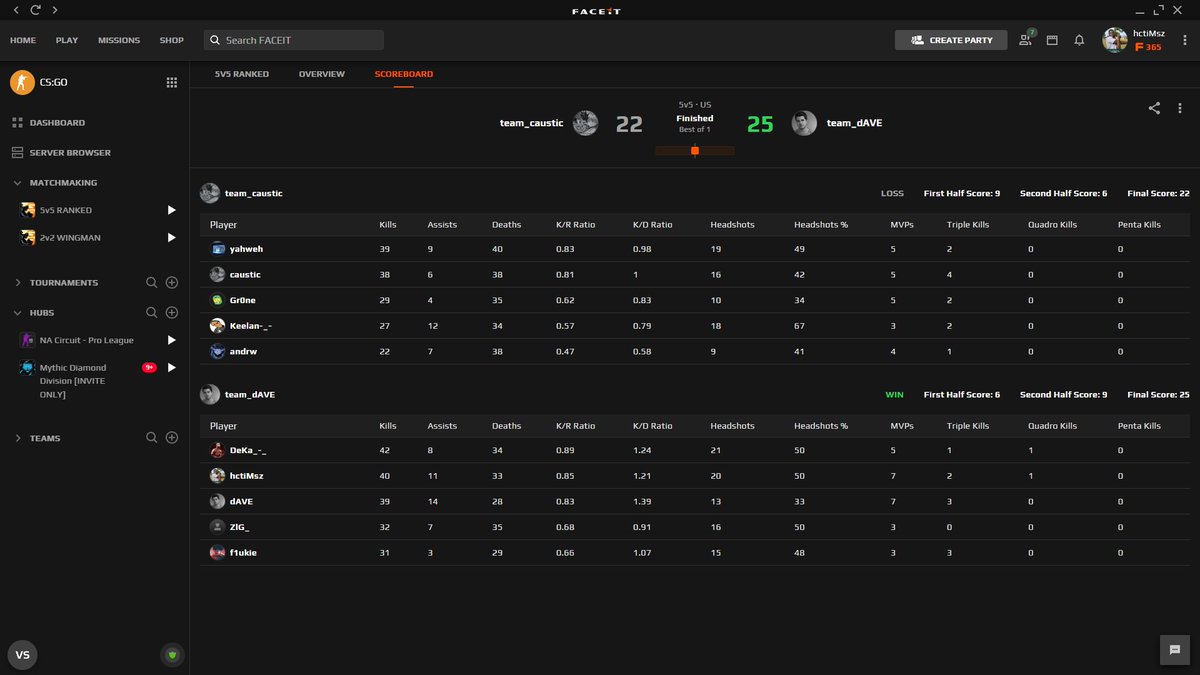Open the 2v2 WINGMAN queue entry
Screen dimensions: 1200x675
70,238
